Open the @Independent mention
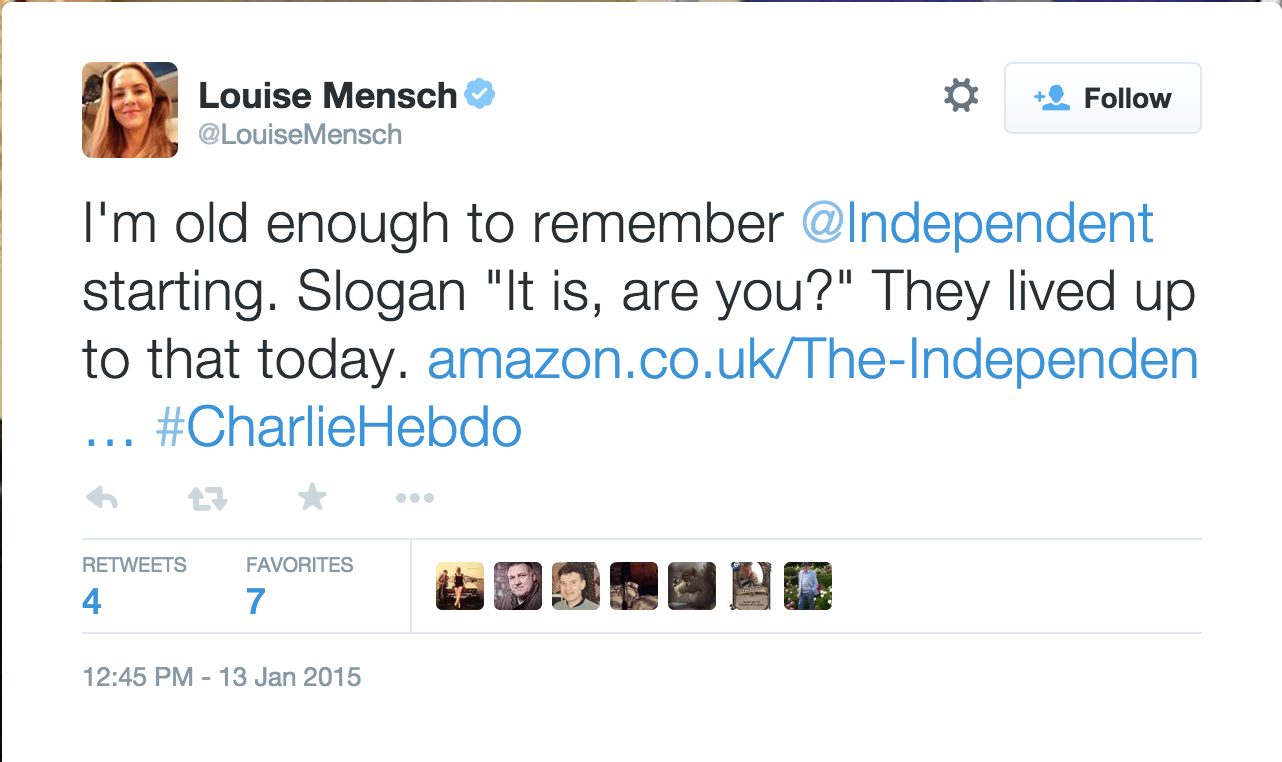This screenshot has height=762, width=1282. (x=977, y=224)
